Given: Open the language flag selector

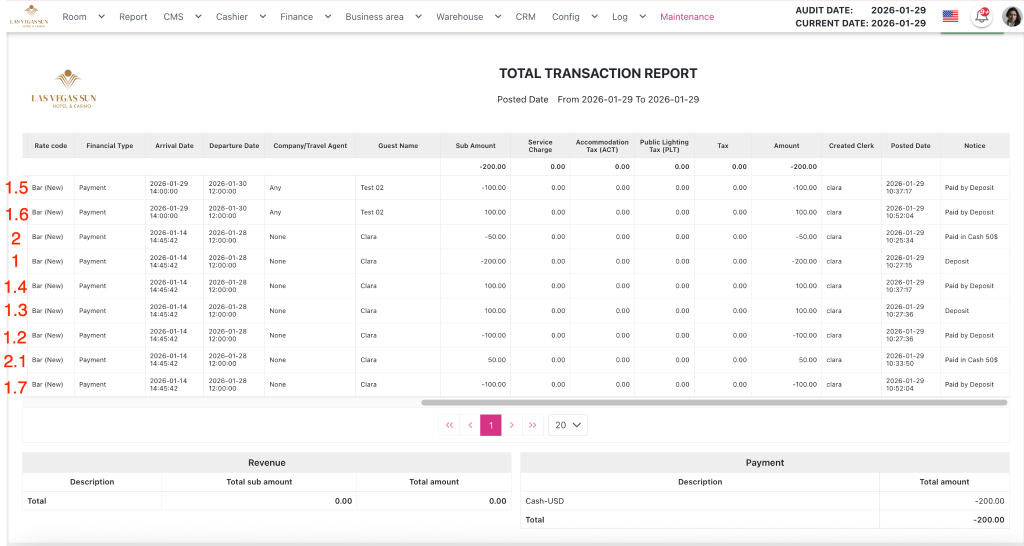Looking at the screenshot, I should pyautogui.click(x=950, y=17).
